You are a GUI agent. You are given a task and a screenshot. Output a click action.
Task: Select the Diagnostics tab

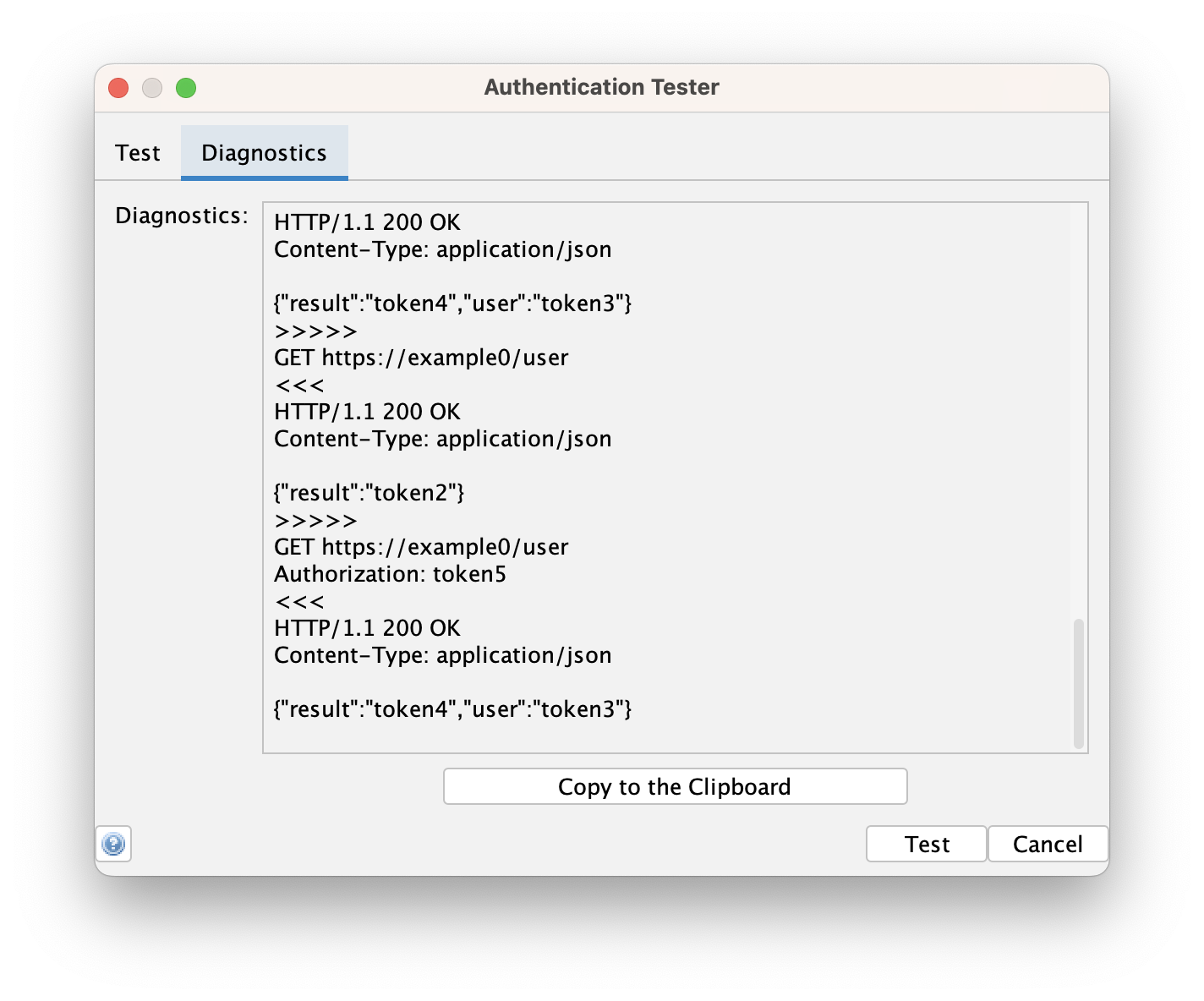(264, 153)
